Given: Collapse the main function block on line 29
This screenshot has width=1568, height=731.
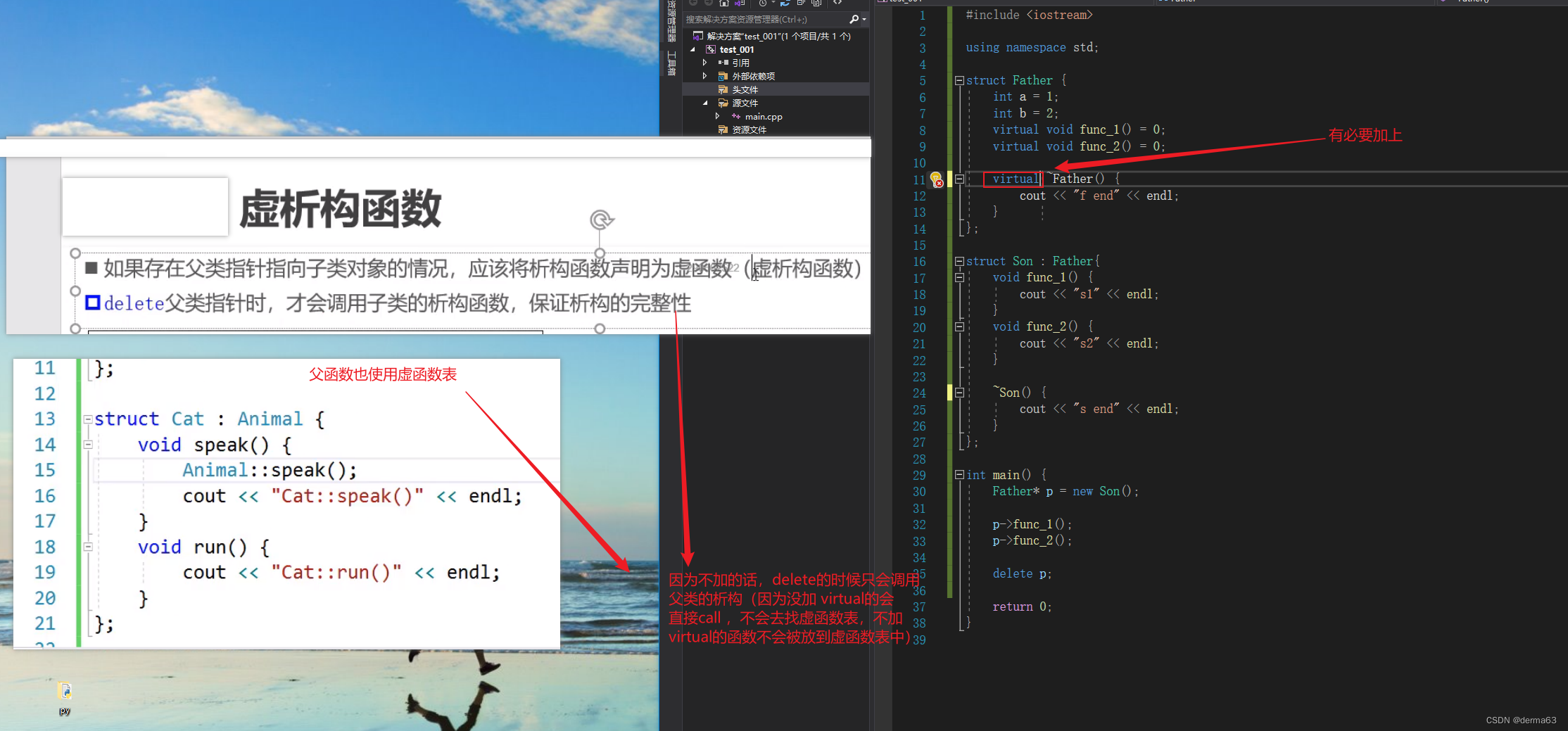Looking at the screenshot, I should (959, 475).
